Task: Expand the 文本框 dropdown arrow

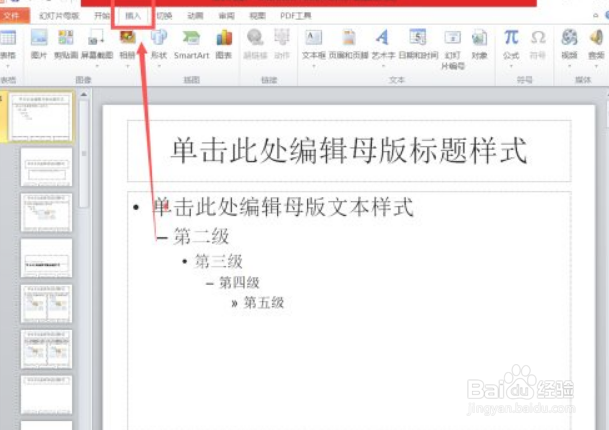Action: (313, 66)
